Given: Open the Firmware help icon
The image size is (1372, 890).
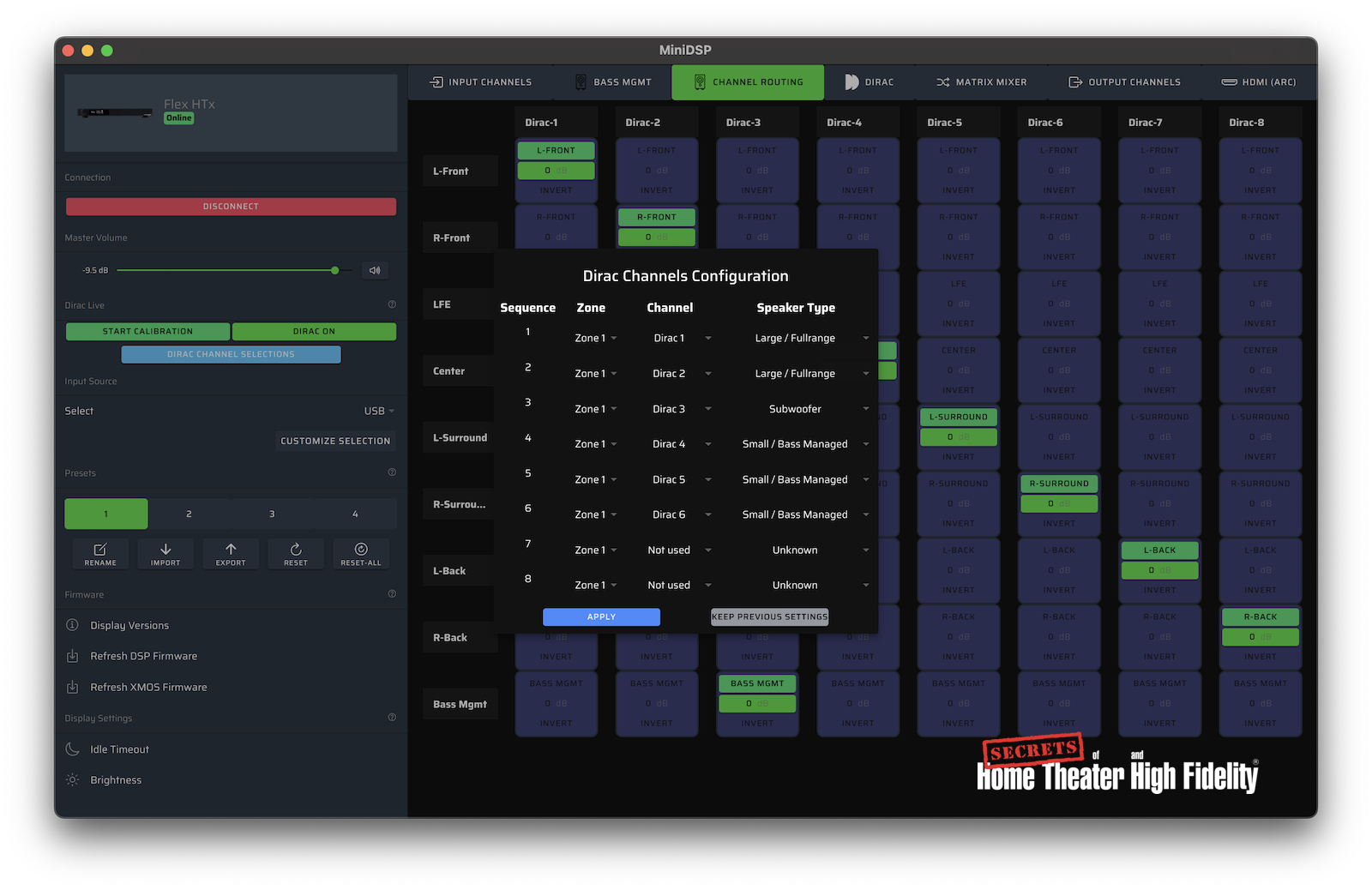Looking at the screenshot, I should click(392, 593).
